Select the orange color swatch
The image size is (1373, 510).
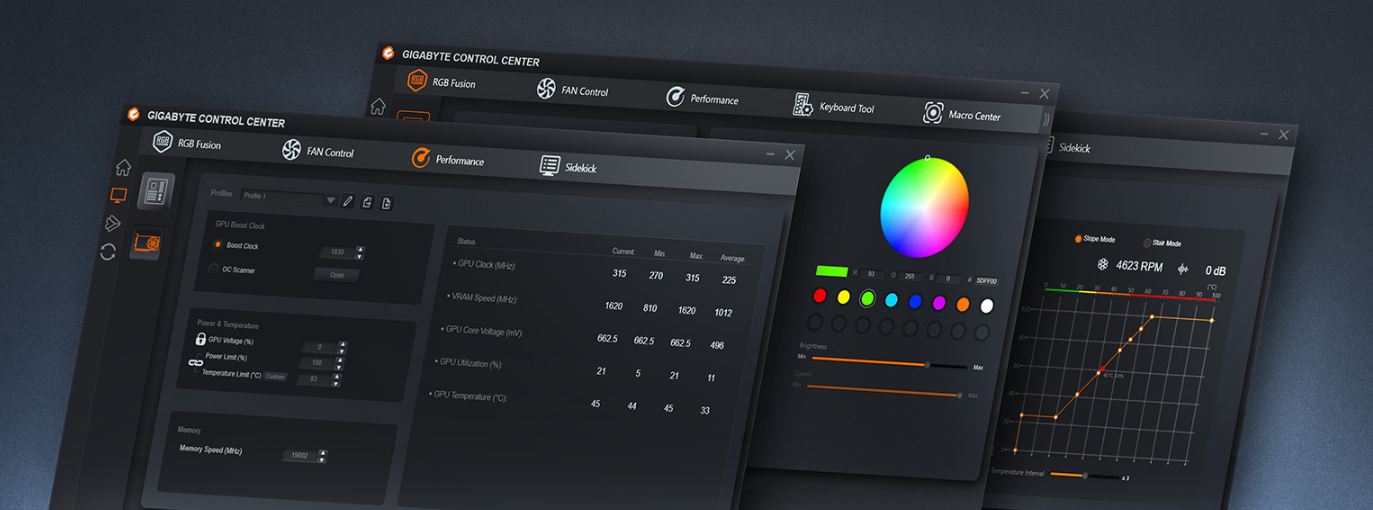coord(964,304)
